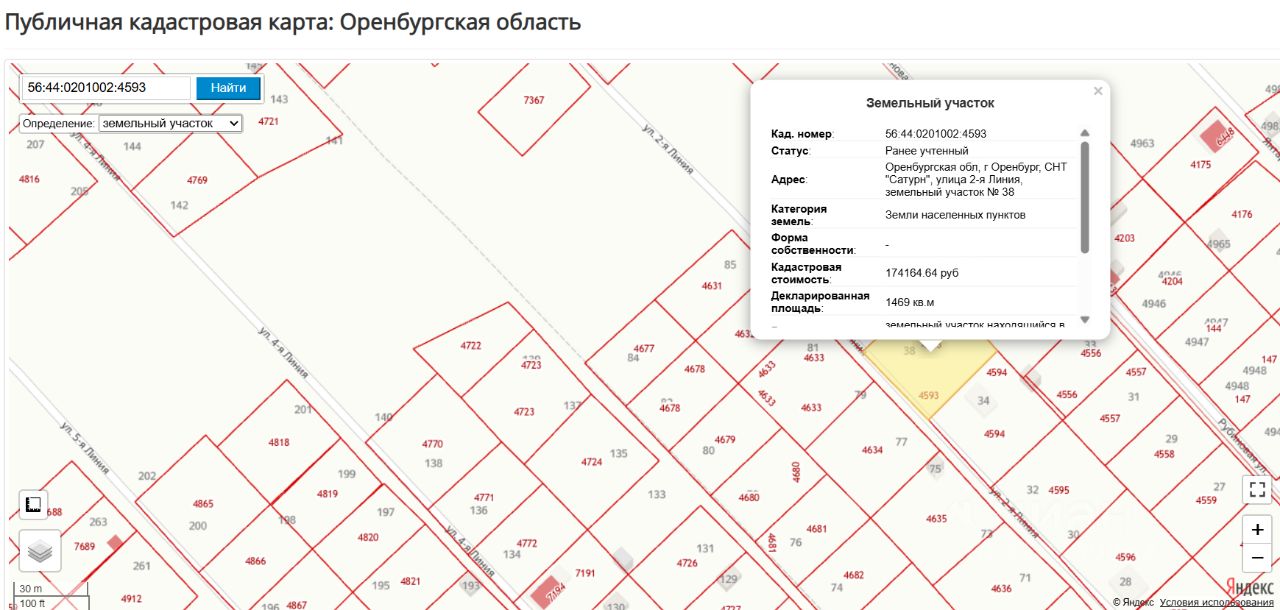Click parcel label 7689

(x=84, y=546)
